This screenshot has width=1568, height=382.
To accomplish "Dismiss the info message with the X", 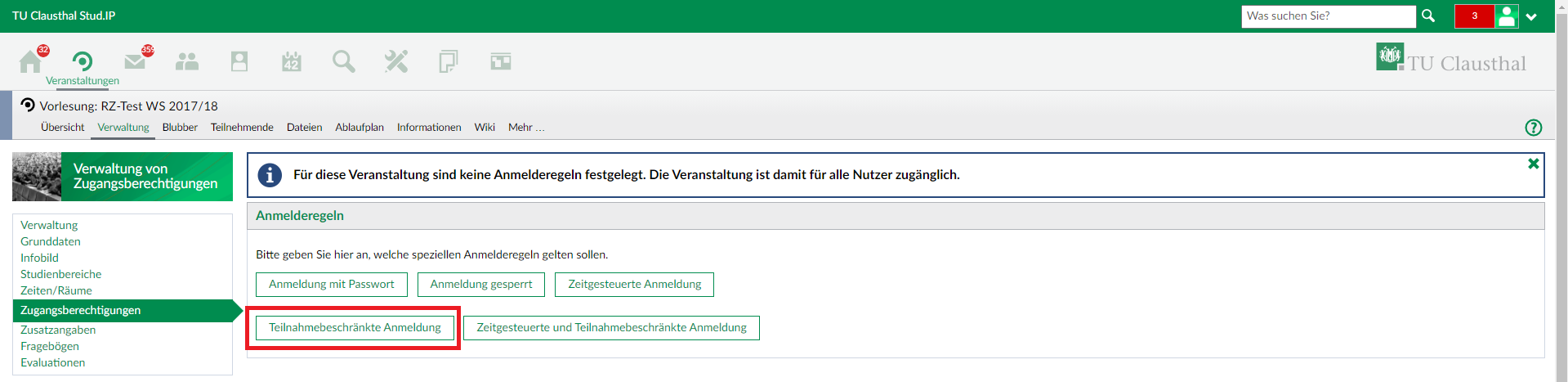I will 1533,164.
